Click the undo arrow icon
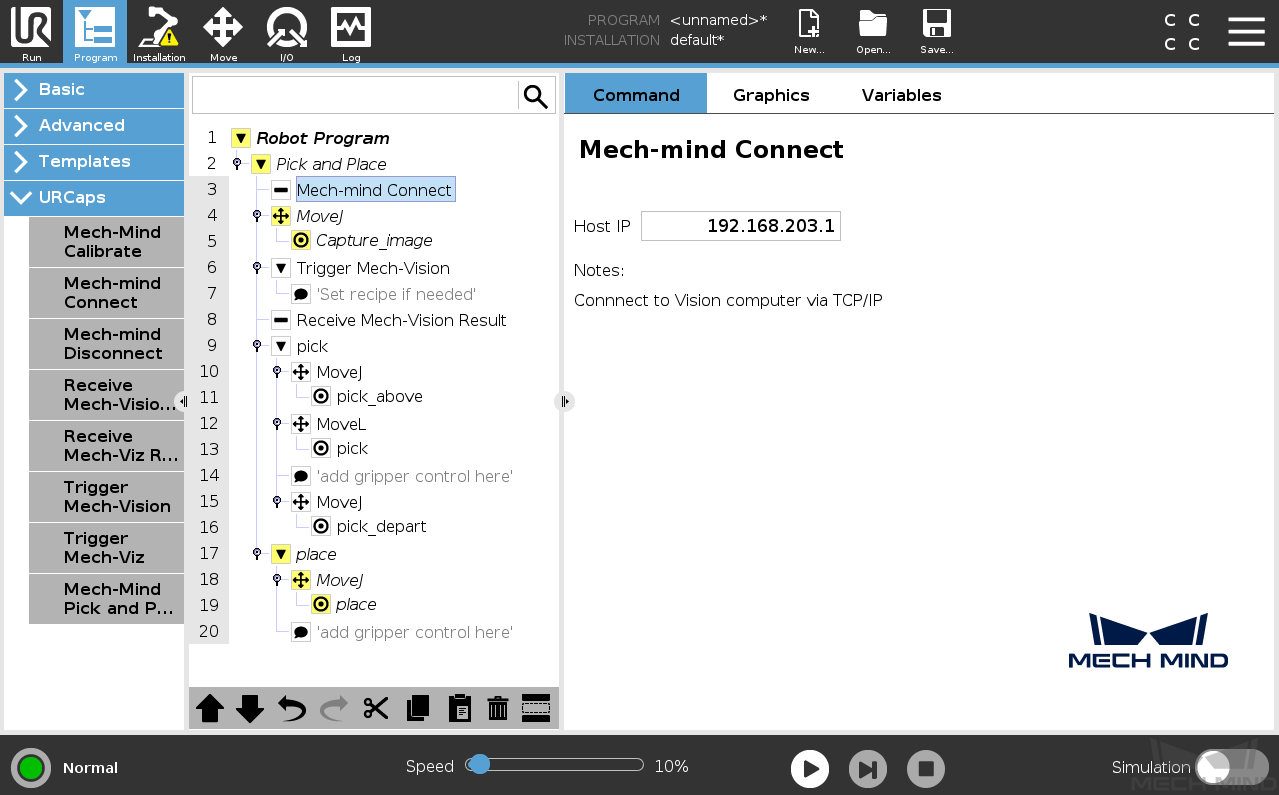This screenshot has height=795, width=1279. coord(292,708)
